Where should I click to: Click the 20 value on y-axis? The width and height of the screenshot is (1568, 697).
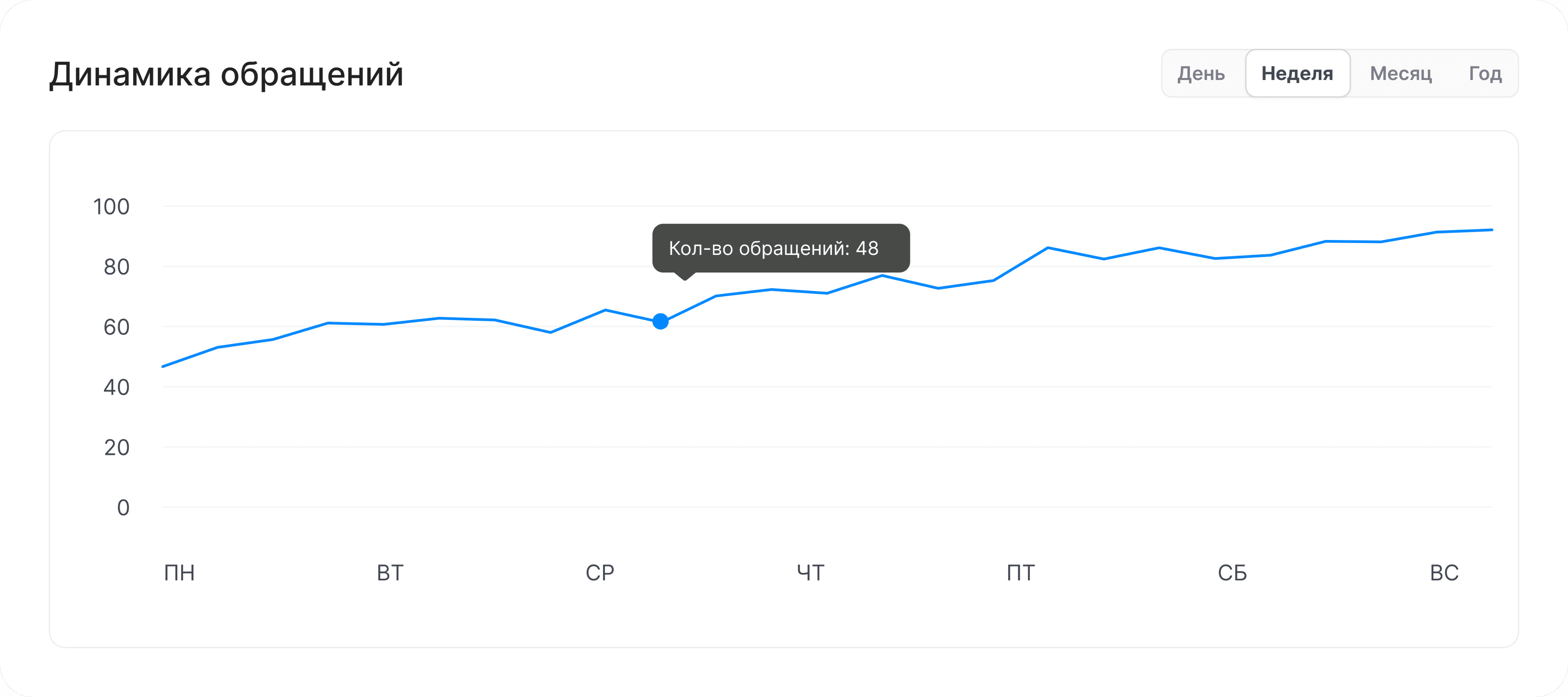pyautogui.click(x=116, y=447)
